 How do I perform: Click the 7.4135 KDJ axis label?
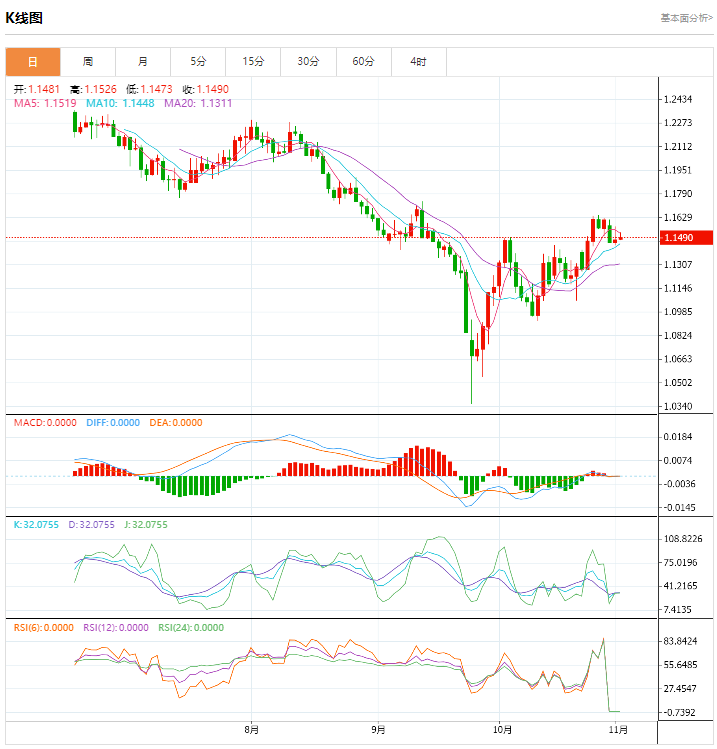tap(678, 610)
